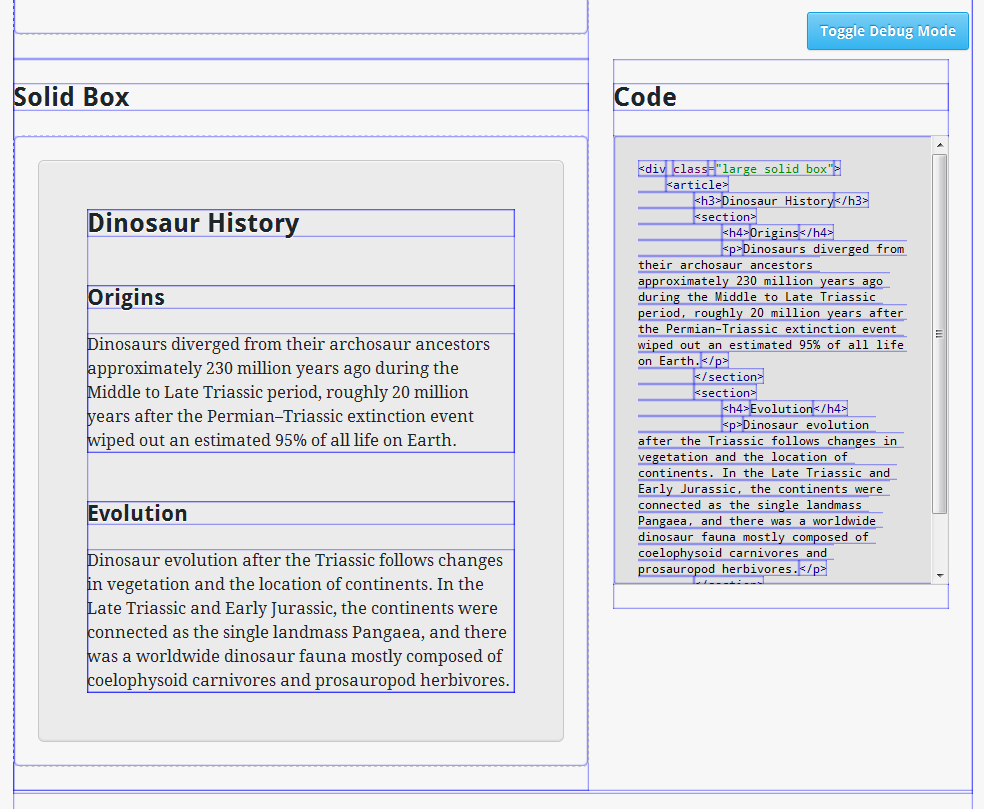Click the first closing section tag in code
Screen dimensions: 984x809
click(728, 377)
